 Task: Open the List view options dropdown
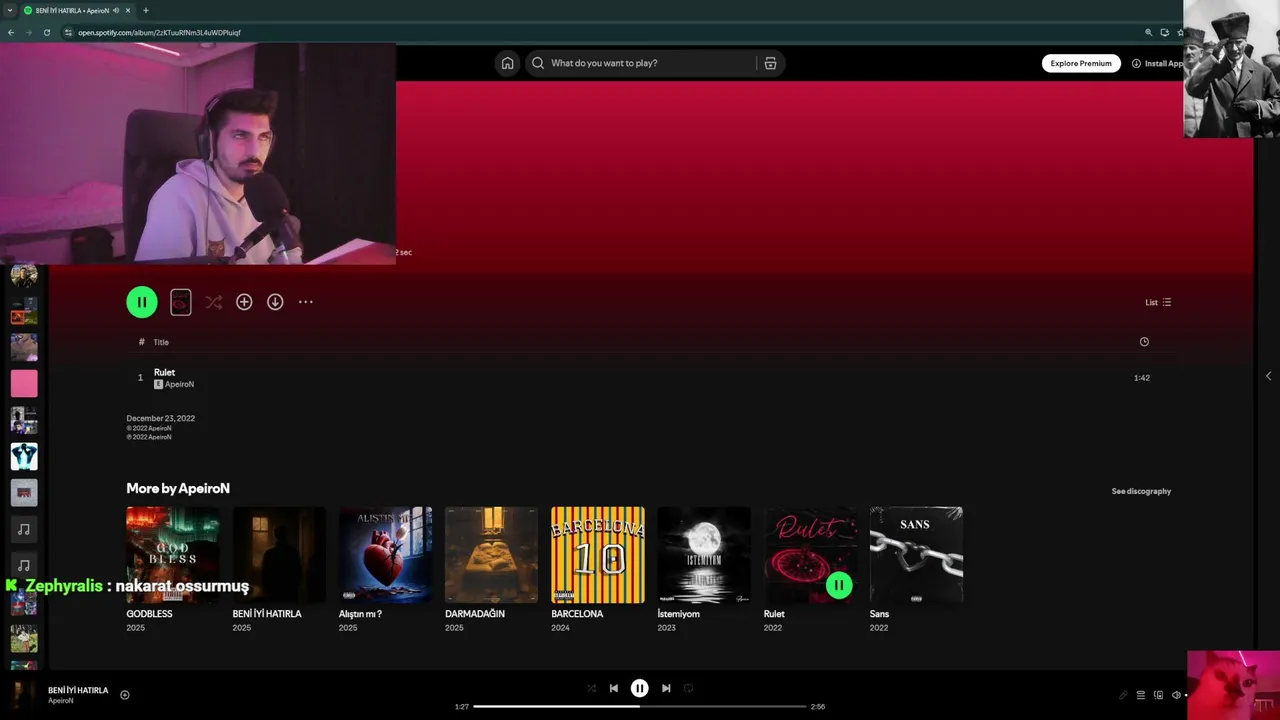[x=1158, y=302]
